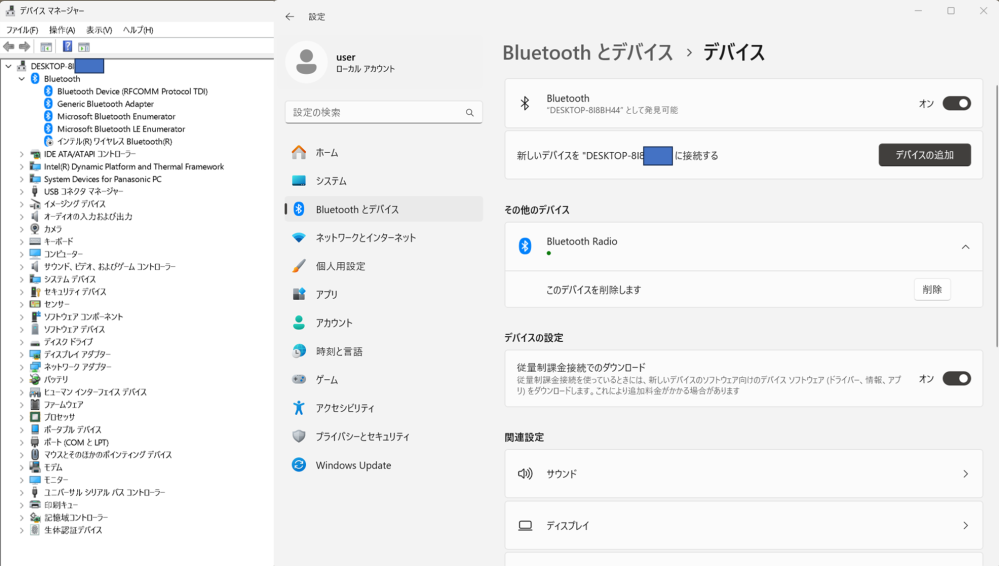Click the keyboard icon beside キーボード
999x566 pixels.
[x=35, y=241]
